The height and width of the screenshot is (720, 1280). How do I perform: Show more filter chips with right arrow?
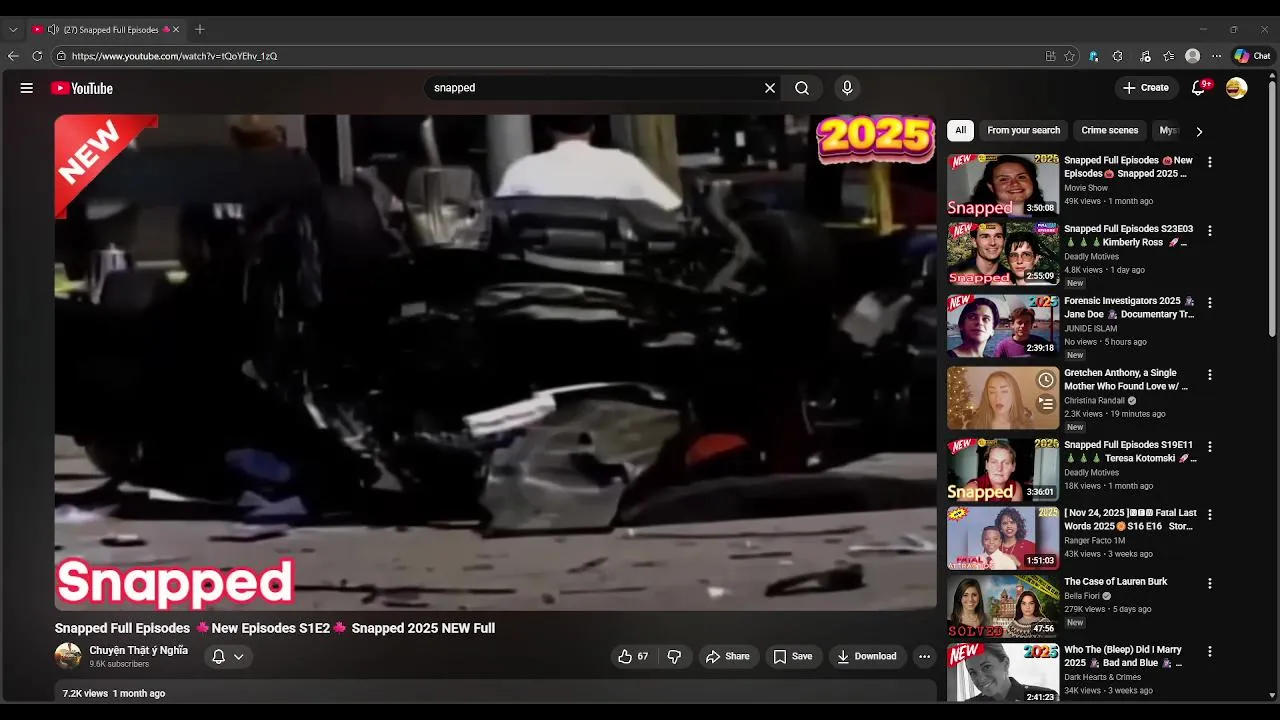pyautogui.click(x=1199, y=131)
